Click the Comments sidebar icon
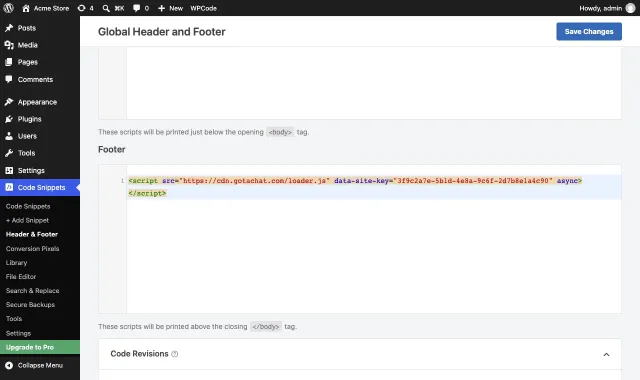 pos(9,79)
